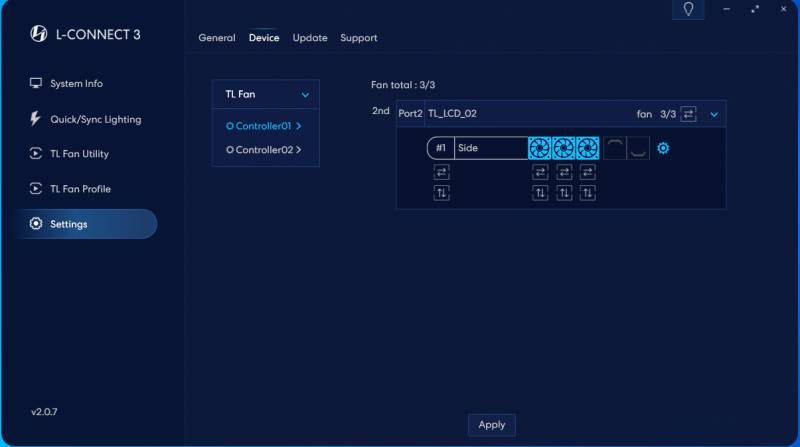Image resolution: width=800 pixels, height=447 pixels.
Task: Click the TL_LCD_02 device name
Action: click(x=452, y=113)
